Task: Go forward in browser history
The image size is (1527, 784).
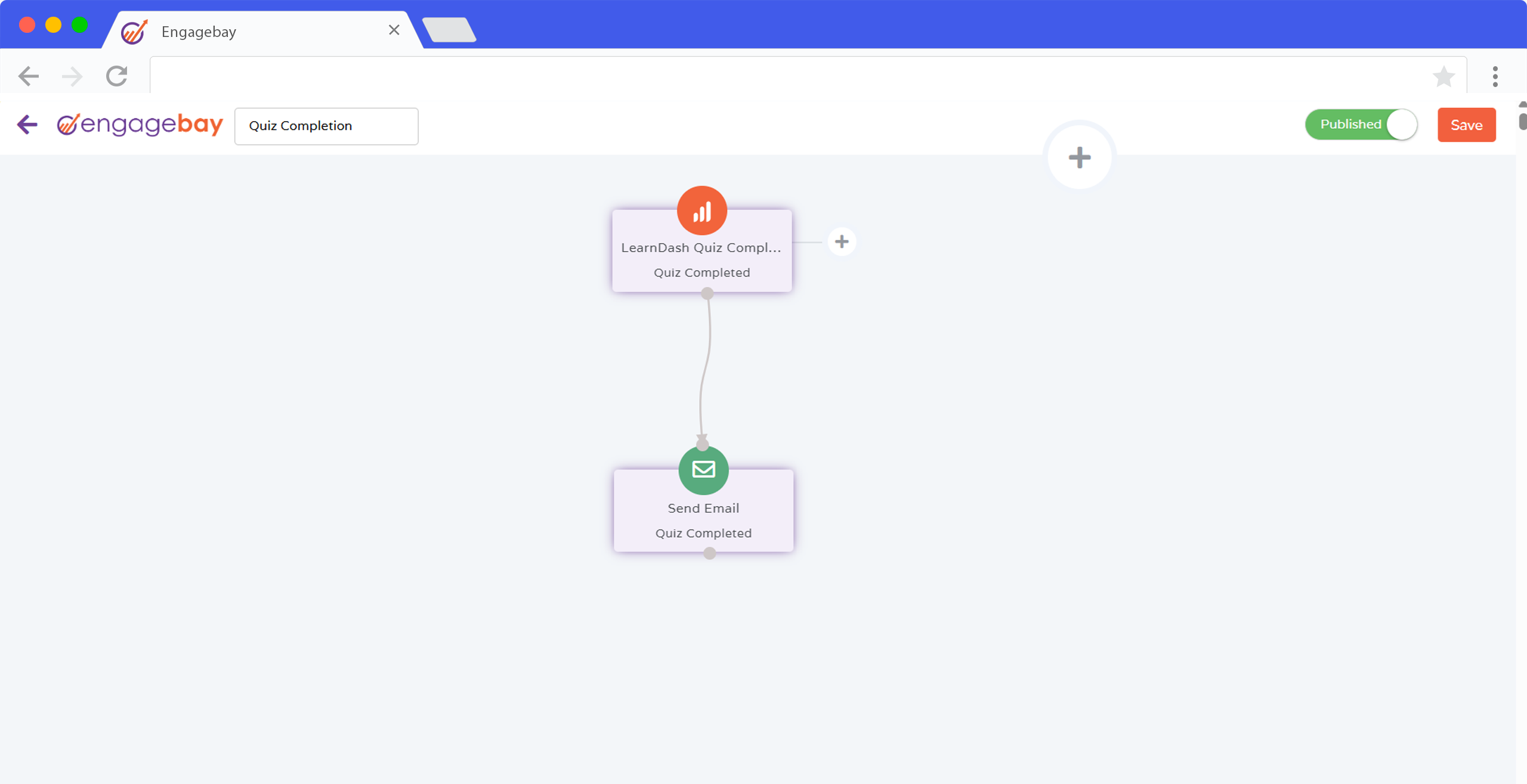Action: click(x=72, y=76)
